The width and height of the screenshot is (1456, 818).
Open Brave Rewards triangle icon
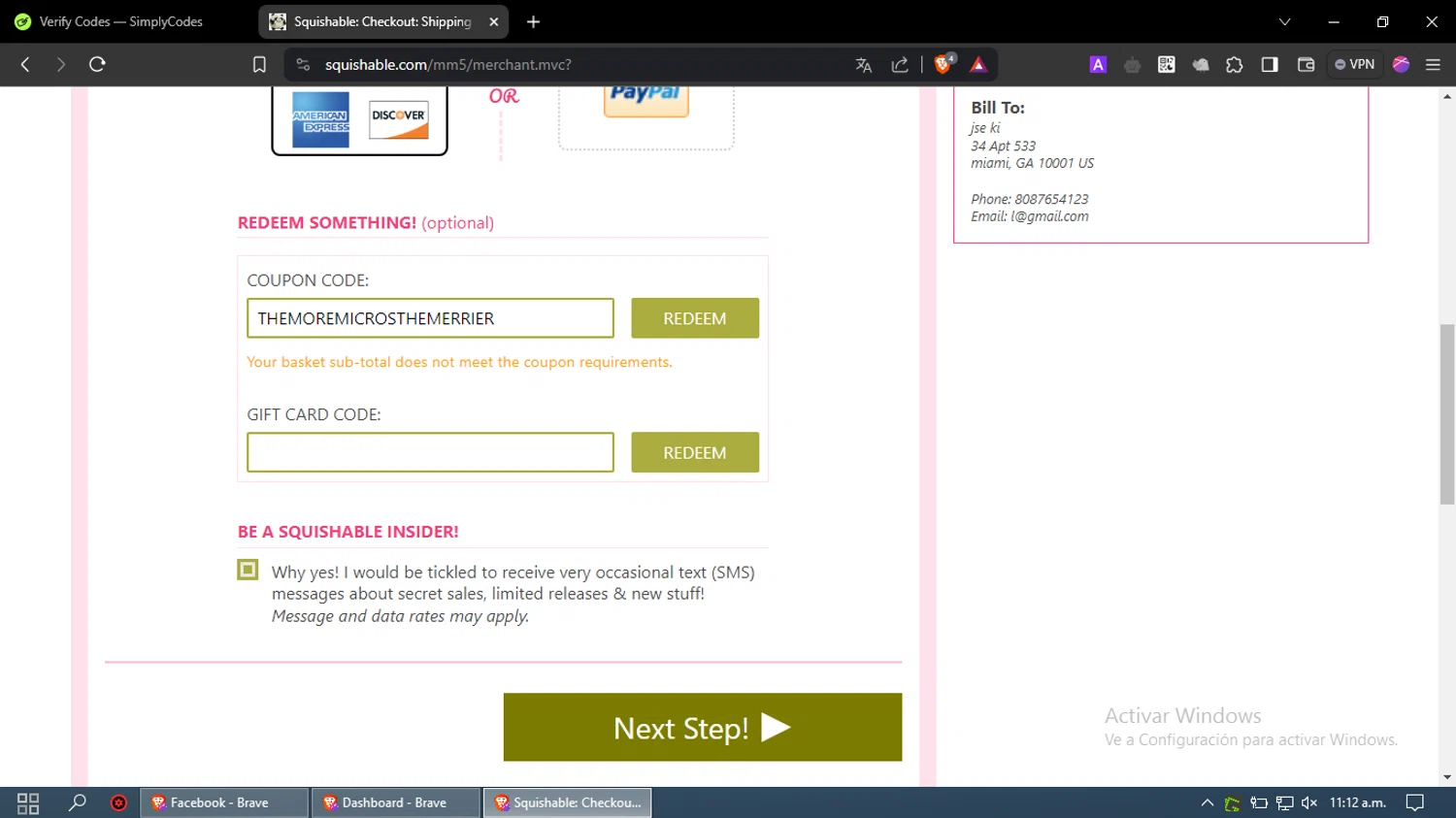click(978, 65)
